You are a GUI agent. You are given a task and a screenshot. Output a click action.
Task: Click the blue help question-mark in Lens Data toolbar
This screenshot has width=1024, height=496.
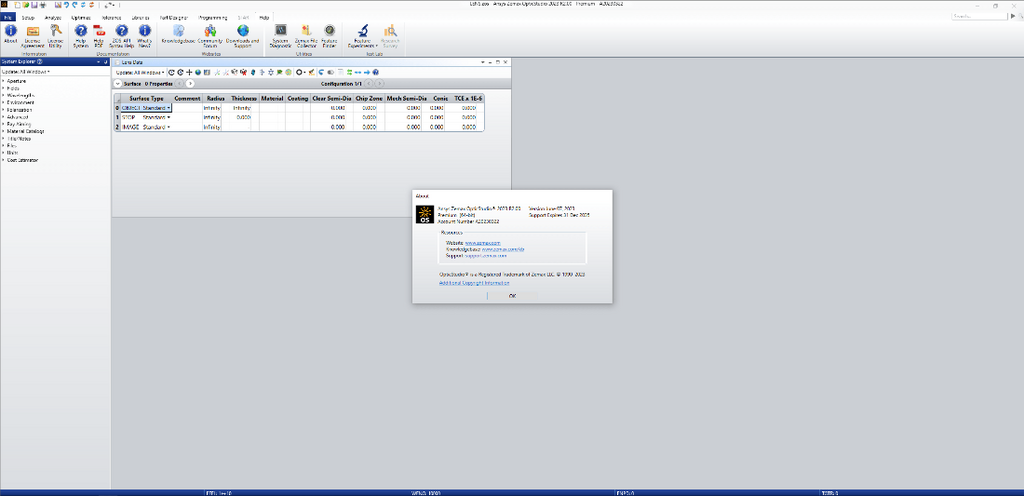point(376,72)
